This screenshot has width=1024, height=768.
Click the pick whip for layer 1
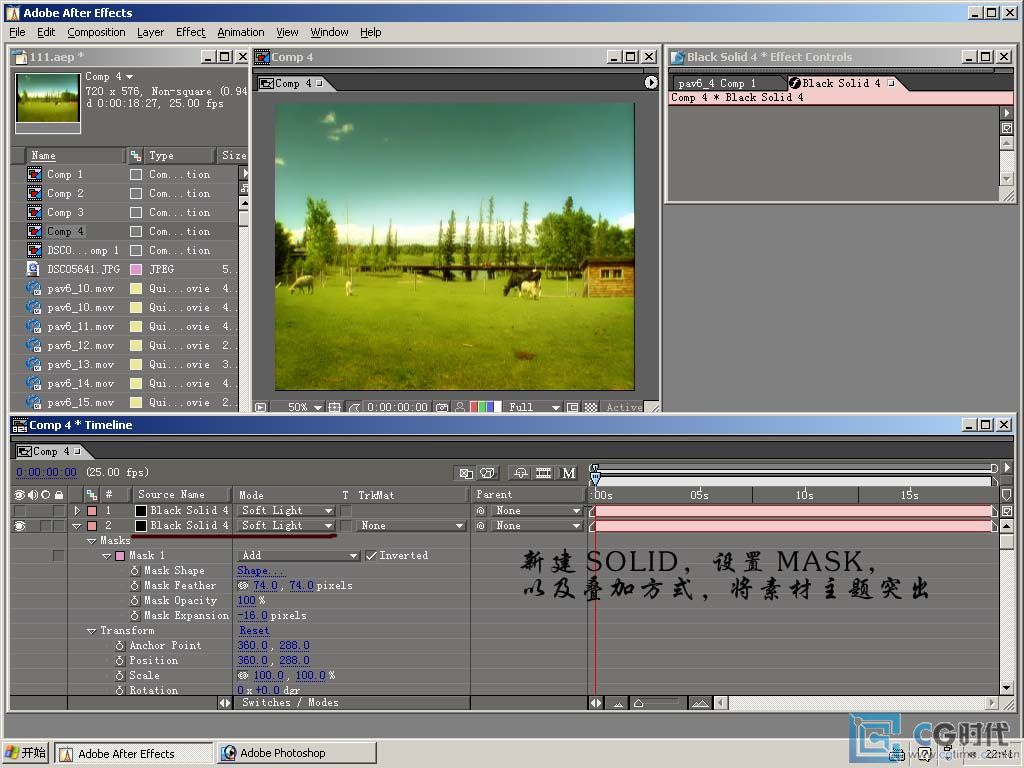tap(481, 511)
